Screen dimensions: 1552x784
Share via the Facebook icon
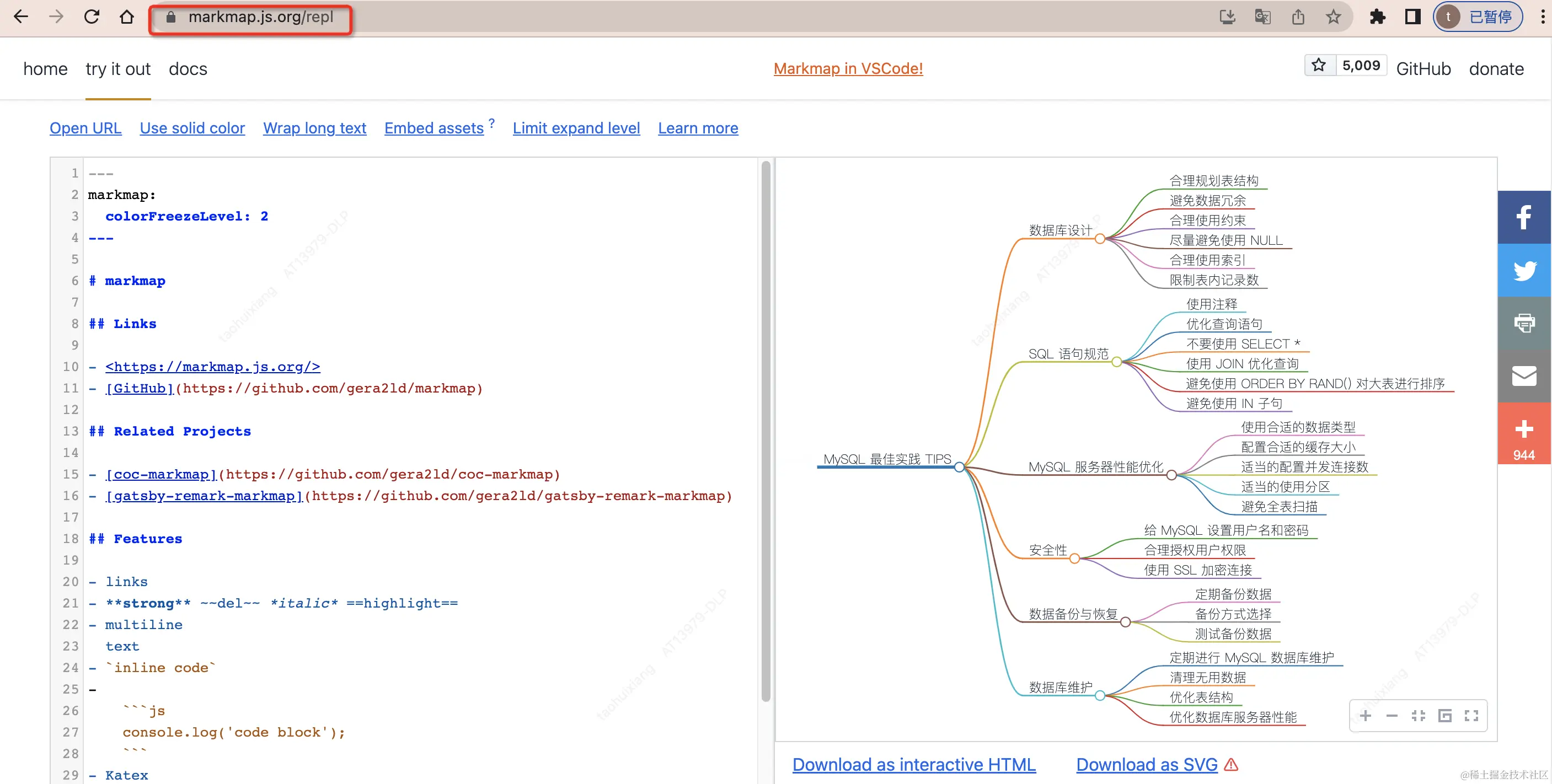[1524, 217]
